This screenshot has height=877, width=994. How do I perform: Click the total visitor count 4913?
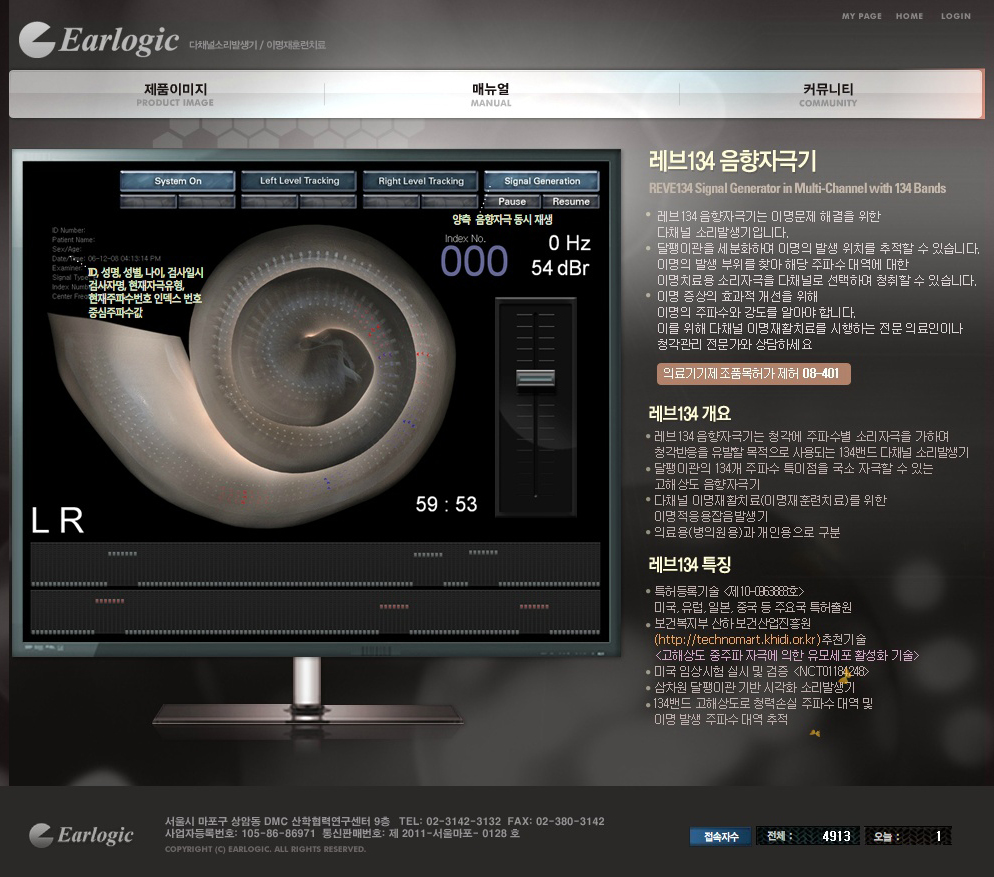click(836, 836)
